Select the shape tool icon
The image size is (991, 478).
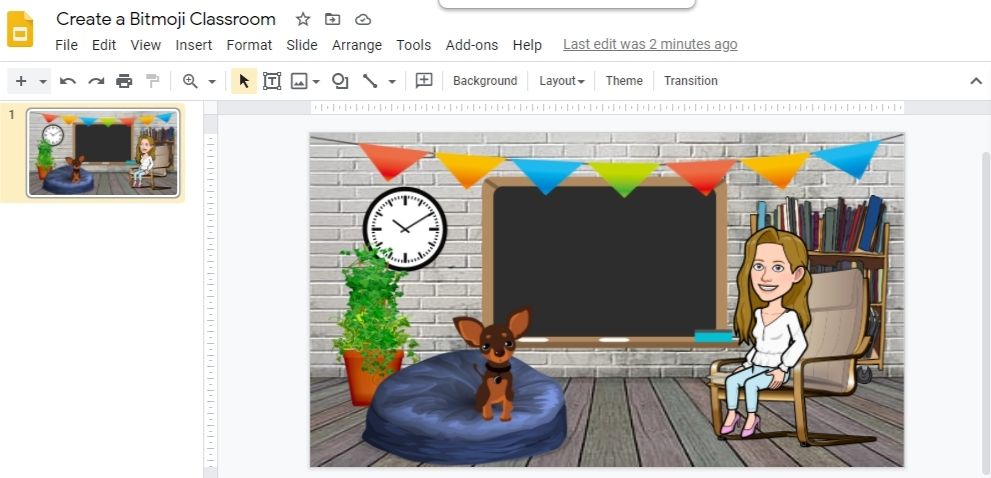pyautogui.click(x=340, y=81)
